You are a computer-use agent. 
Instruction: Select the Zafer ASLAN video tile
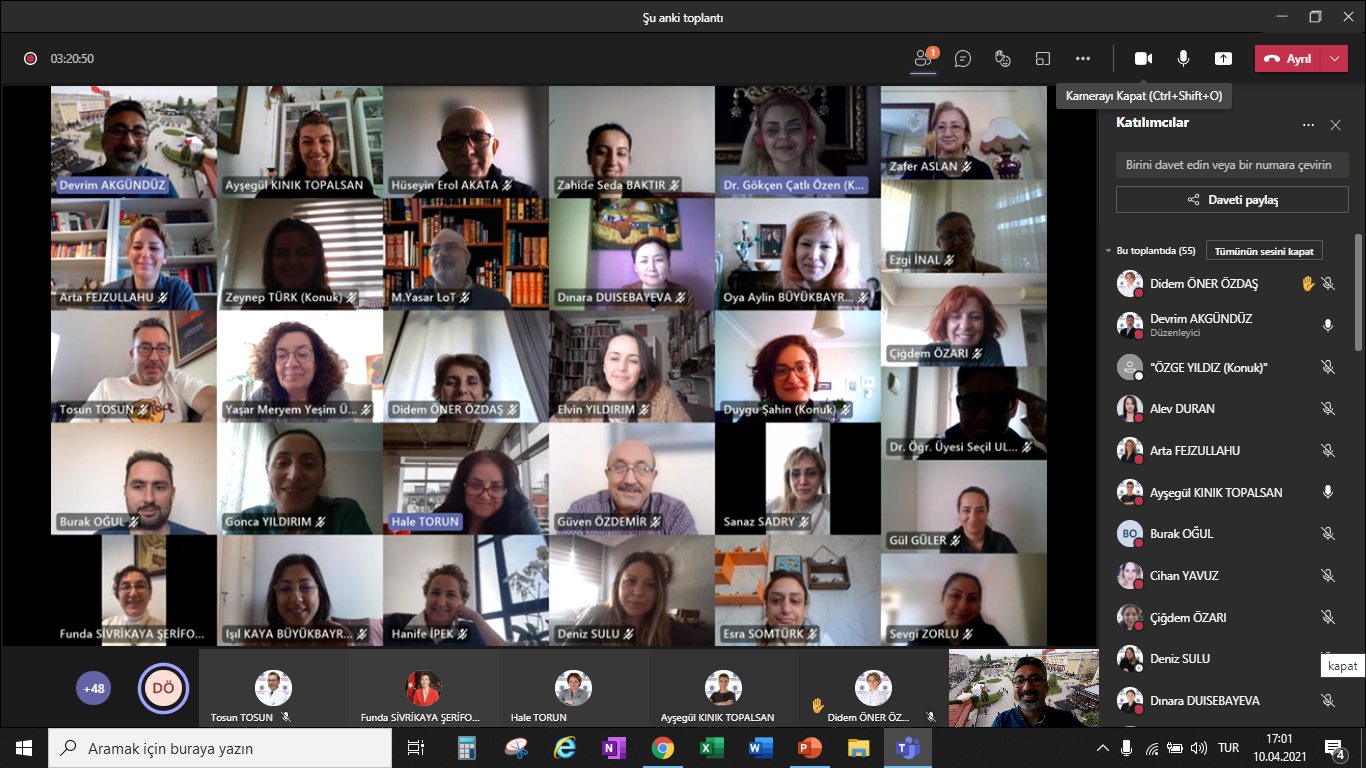click(964, 132)
